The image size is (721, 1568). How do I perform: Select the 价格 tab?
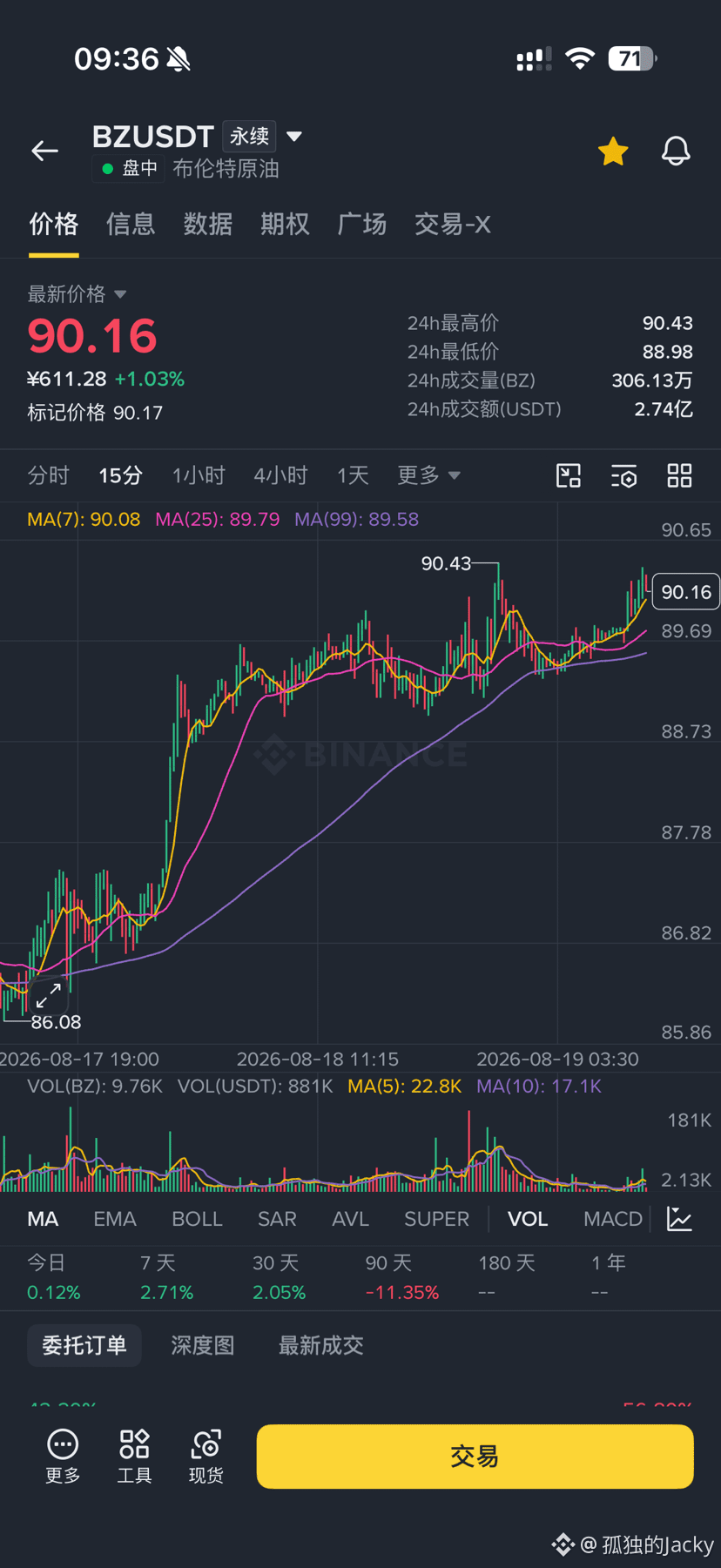point(54,225)
